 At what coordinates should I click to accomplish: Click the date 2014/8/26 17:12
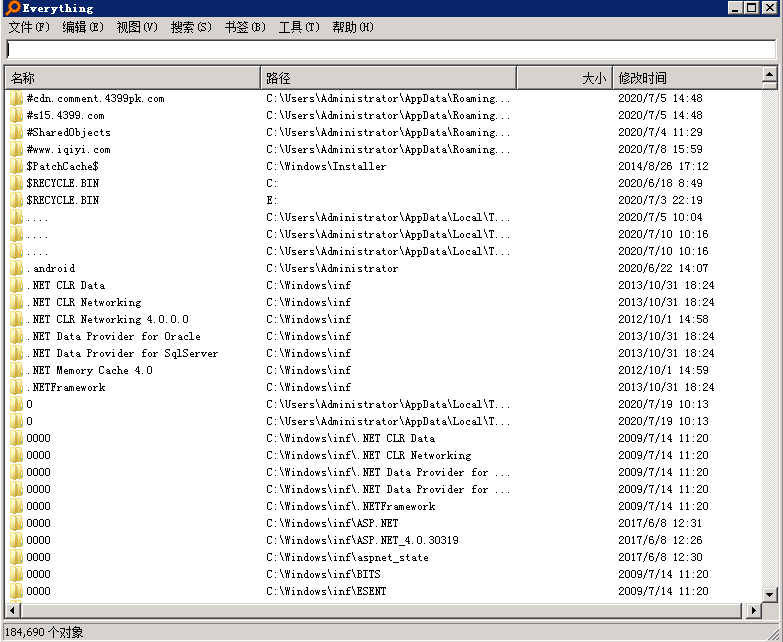[663, 166]
